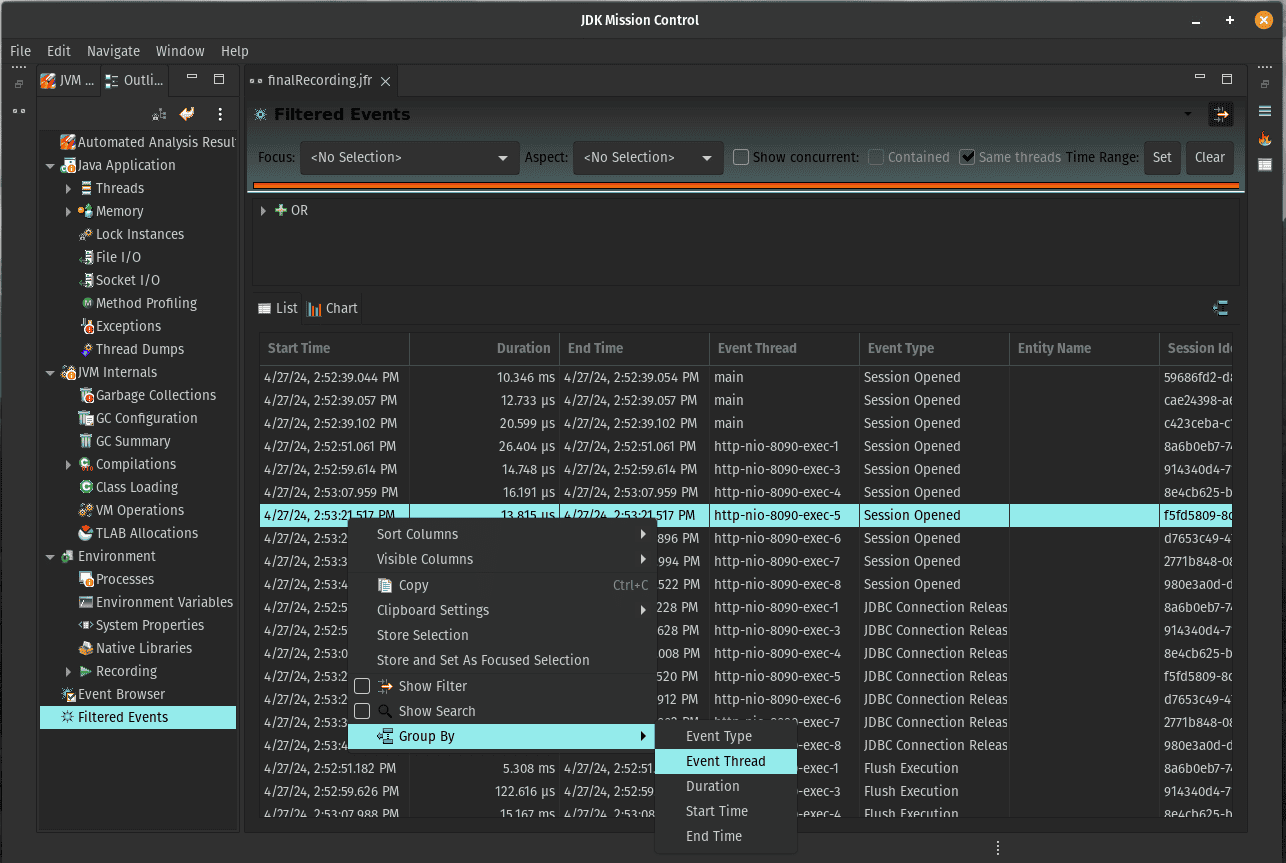The width and height of the screenshot is (1286, 863).
Task: Maximize the finalRecording.jfr editor area
Action: (x=1227, y=79)
